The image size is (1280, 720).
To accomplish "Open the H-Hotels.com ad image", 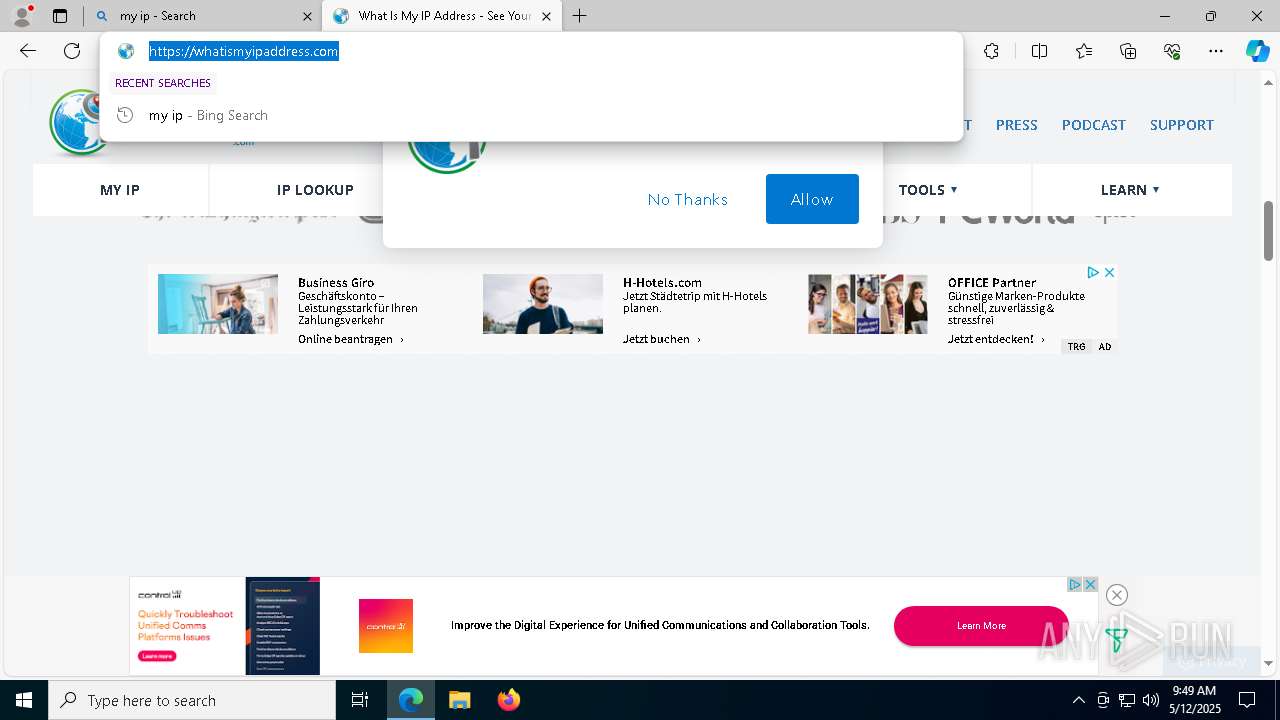I will coord(543,304).
